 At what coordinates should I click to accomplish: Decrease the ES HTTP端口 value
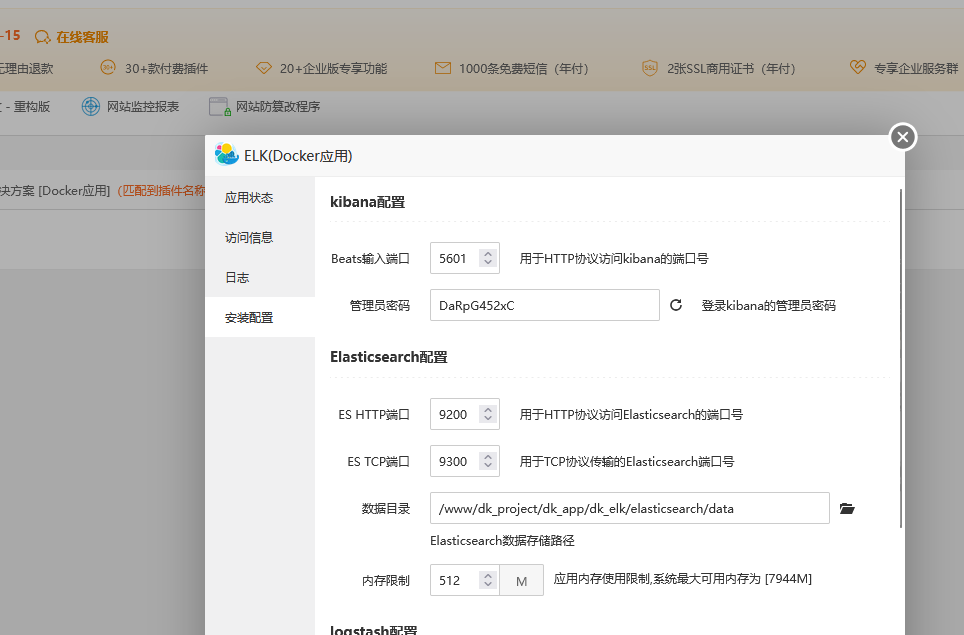pos(488,419)
